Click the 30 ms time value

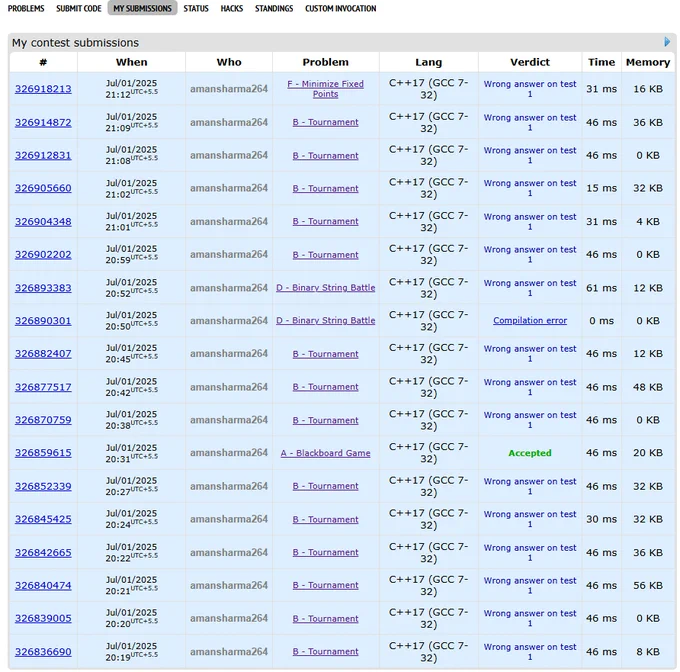click(602, 519)
